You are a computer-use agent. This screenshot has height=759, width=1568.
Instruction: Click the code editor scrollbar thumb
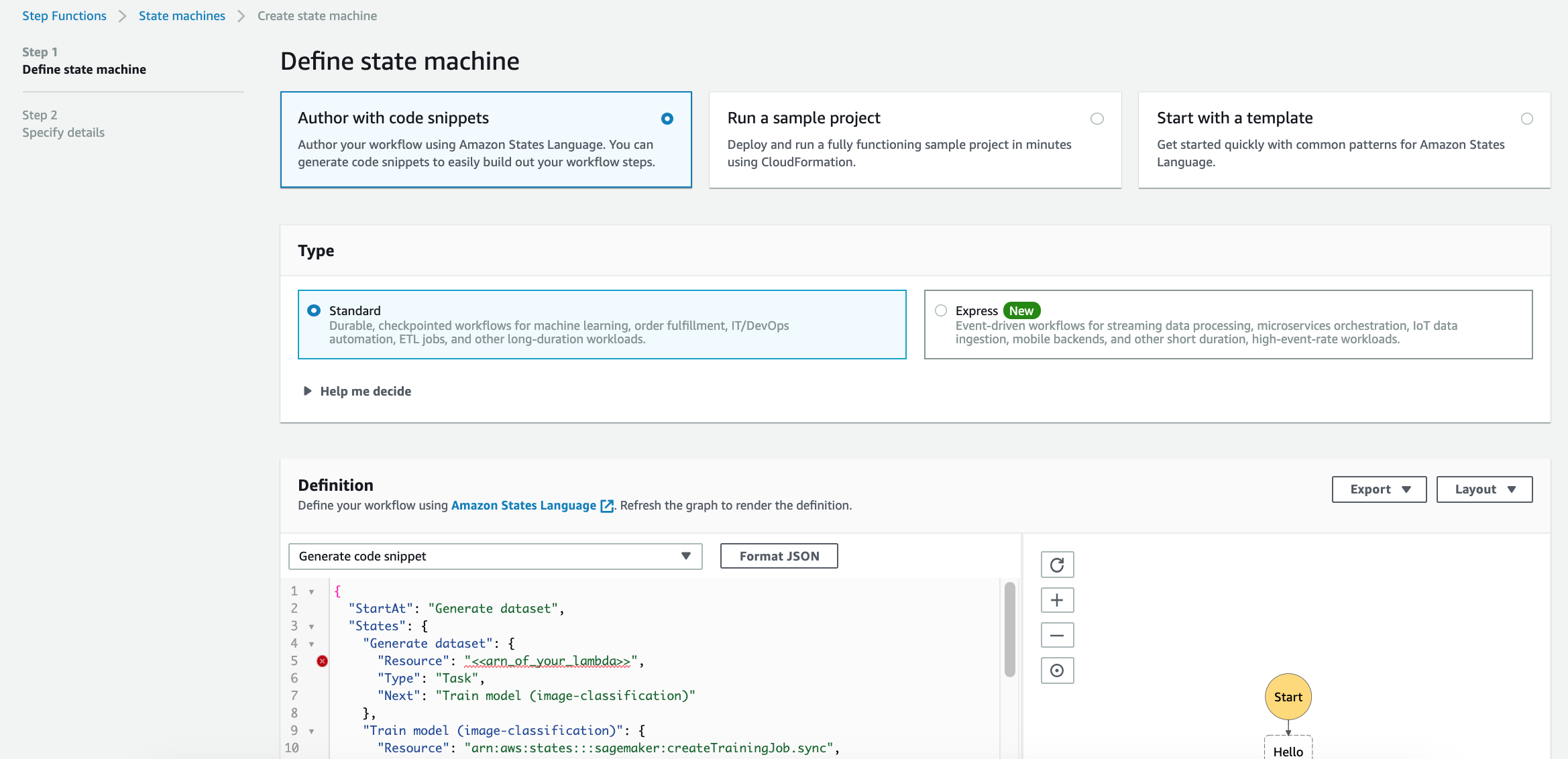pos(1009,629)
